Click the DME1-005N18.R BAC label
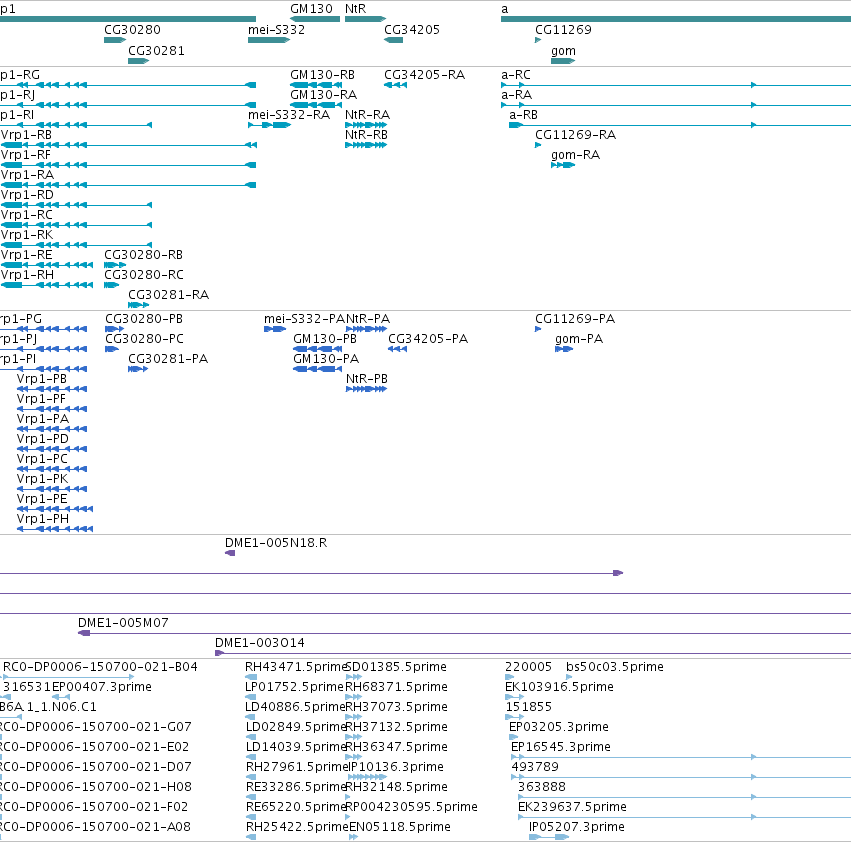Screen dimensions: 851x842 point(276,543)
